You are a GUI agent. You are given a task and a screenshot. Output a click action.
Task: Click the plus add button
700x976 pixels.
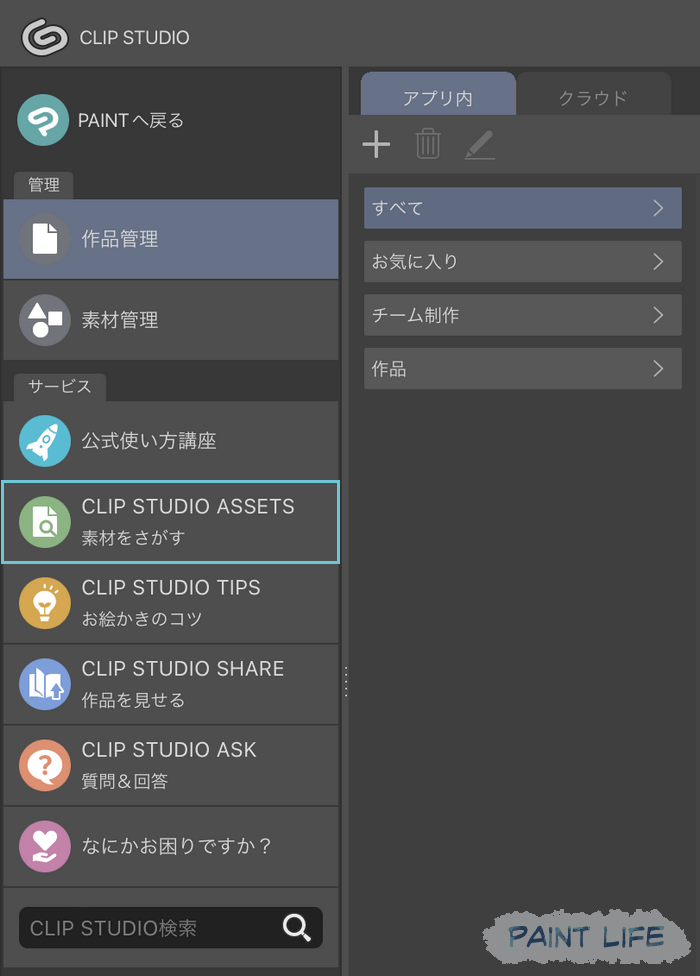click(376, 145)
